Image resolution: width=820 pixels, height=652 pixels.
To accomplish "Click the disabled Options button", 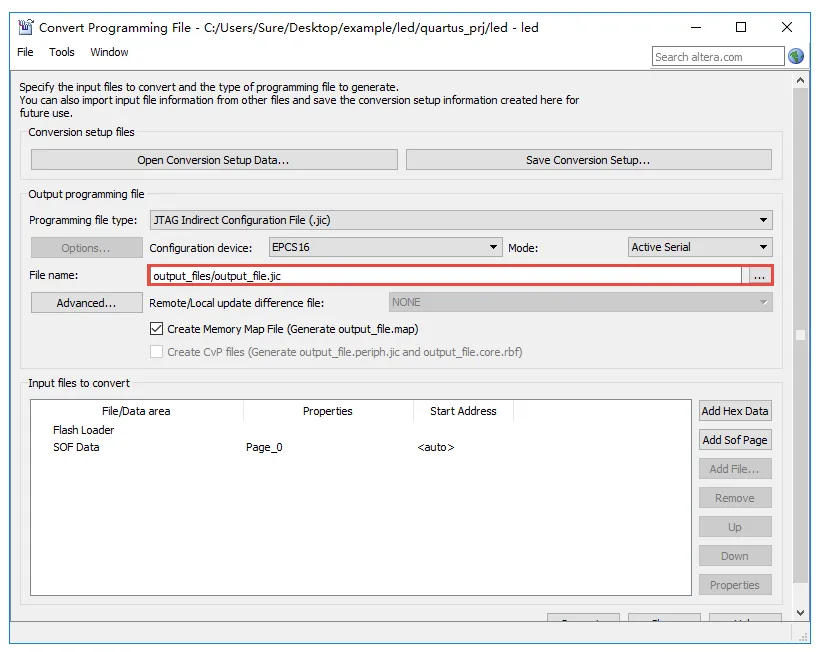I will [x=86, y=248].
